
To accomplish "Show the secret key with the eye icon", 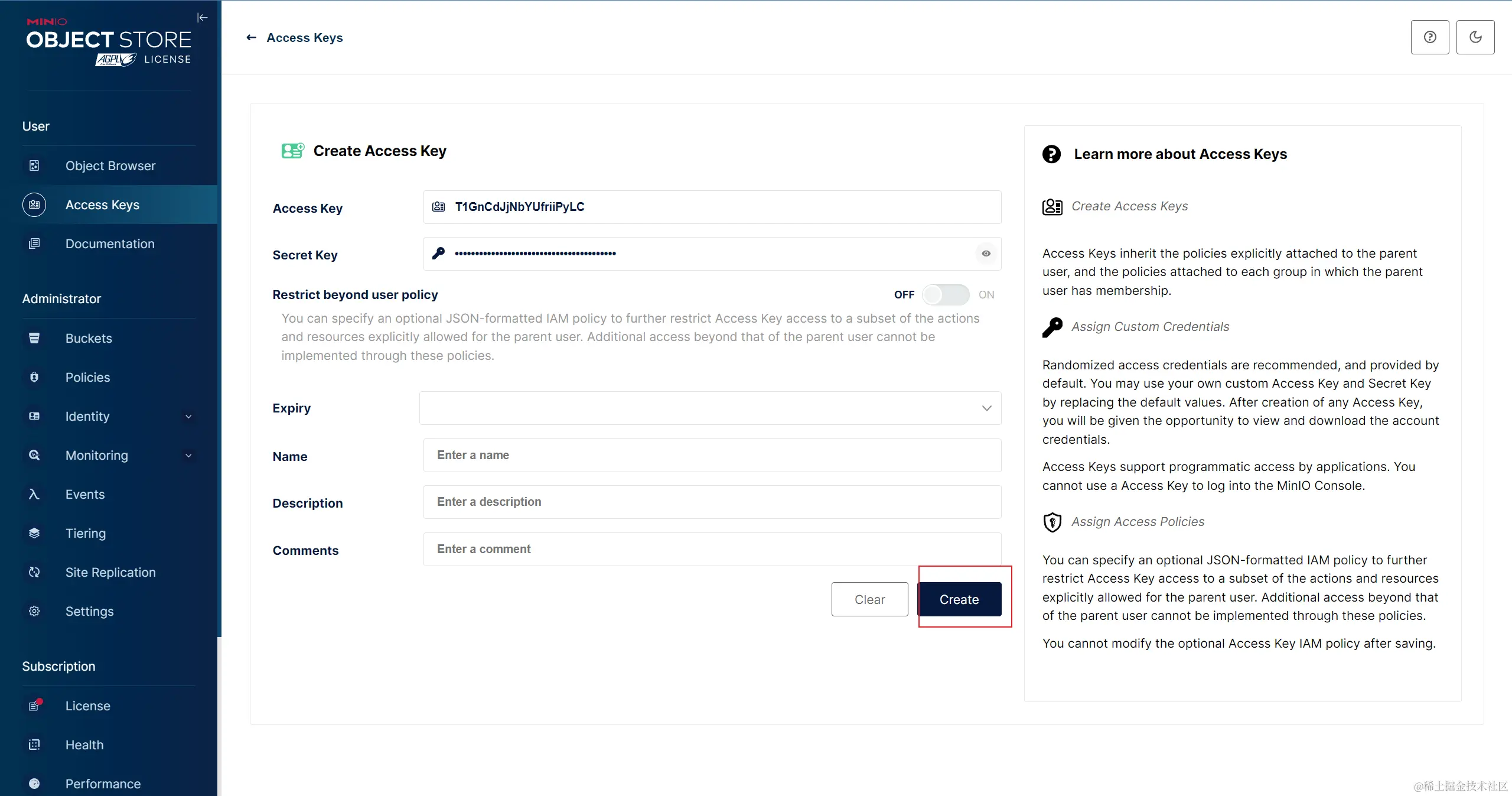I will pos(986,254).
